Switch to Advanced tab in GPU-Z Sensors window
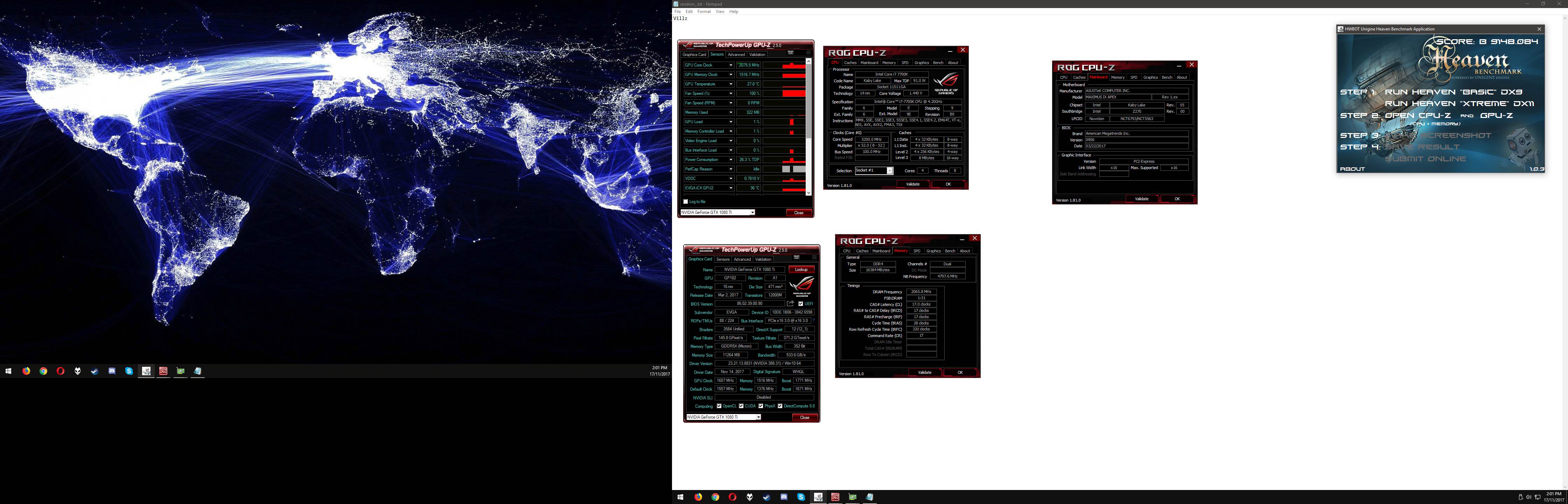The width and height of the screenshot is (1568, 504). [736, 55]
